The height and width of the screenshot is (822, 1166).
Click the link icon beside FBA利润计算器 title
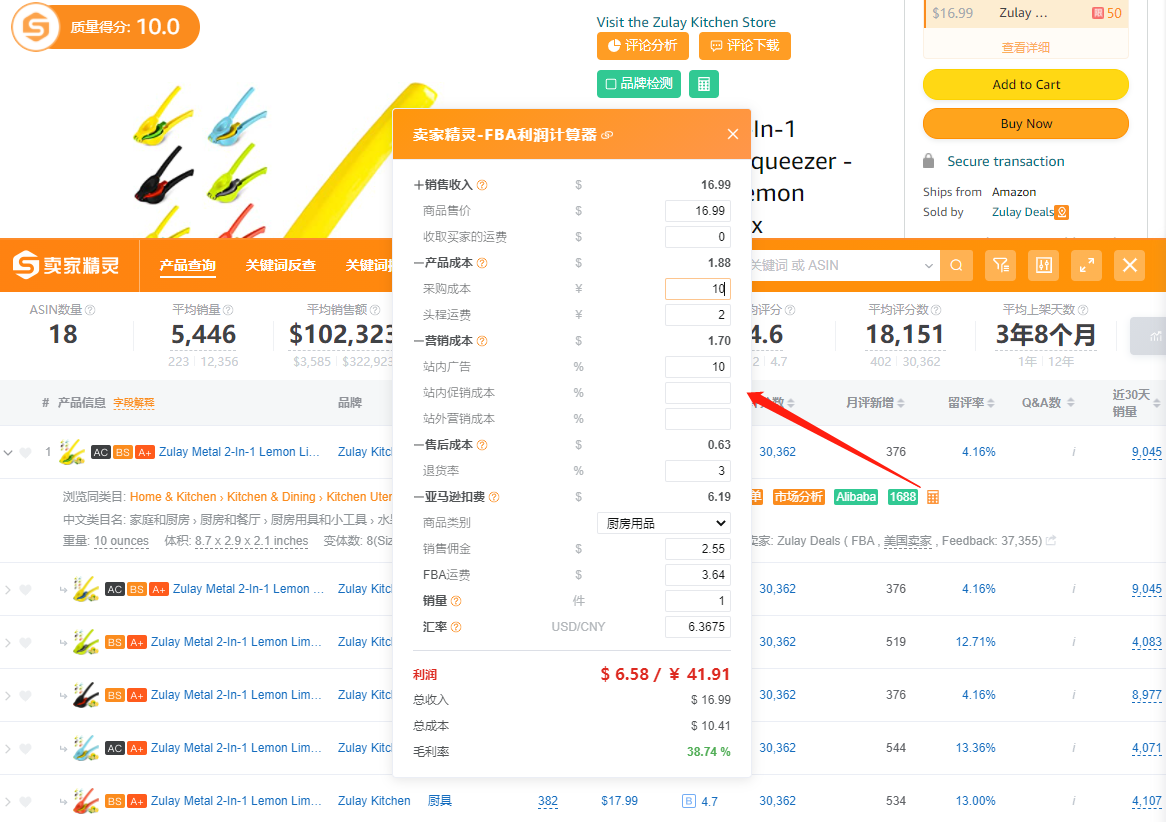[x=607, y=135]
